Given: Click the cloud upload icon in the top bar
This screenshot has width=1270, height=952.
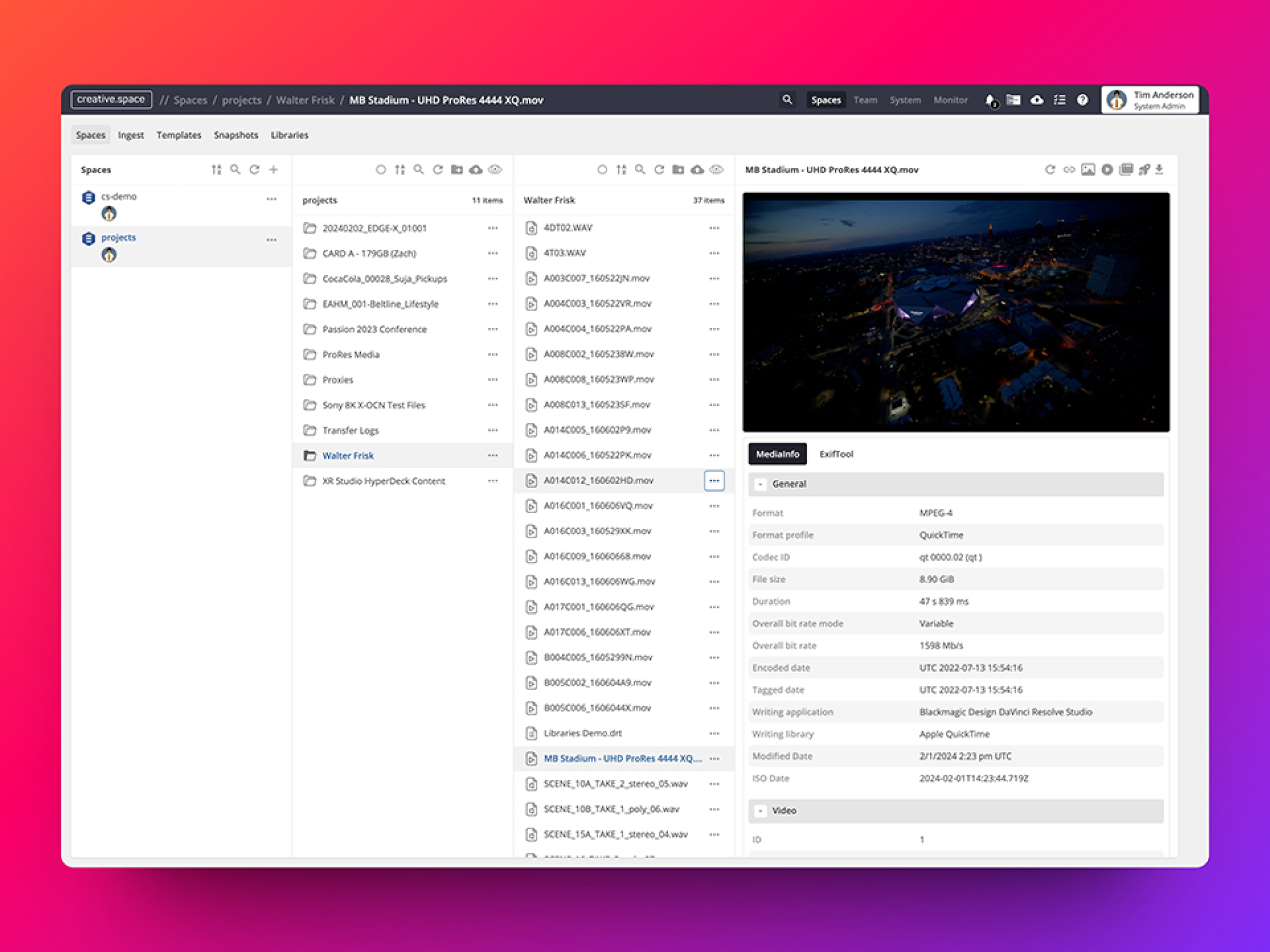Looking at the screenshot, I should [x=1036, y=100].
